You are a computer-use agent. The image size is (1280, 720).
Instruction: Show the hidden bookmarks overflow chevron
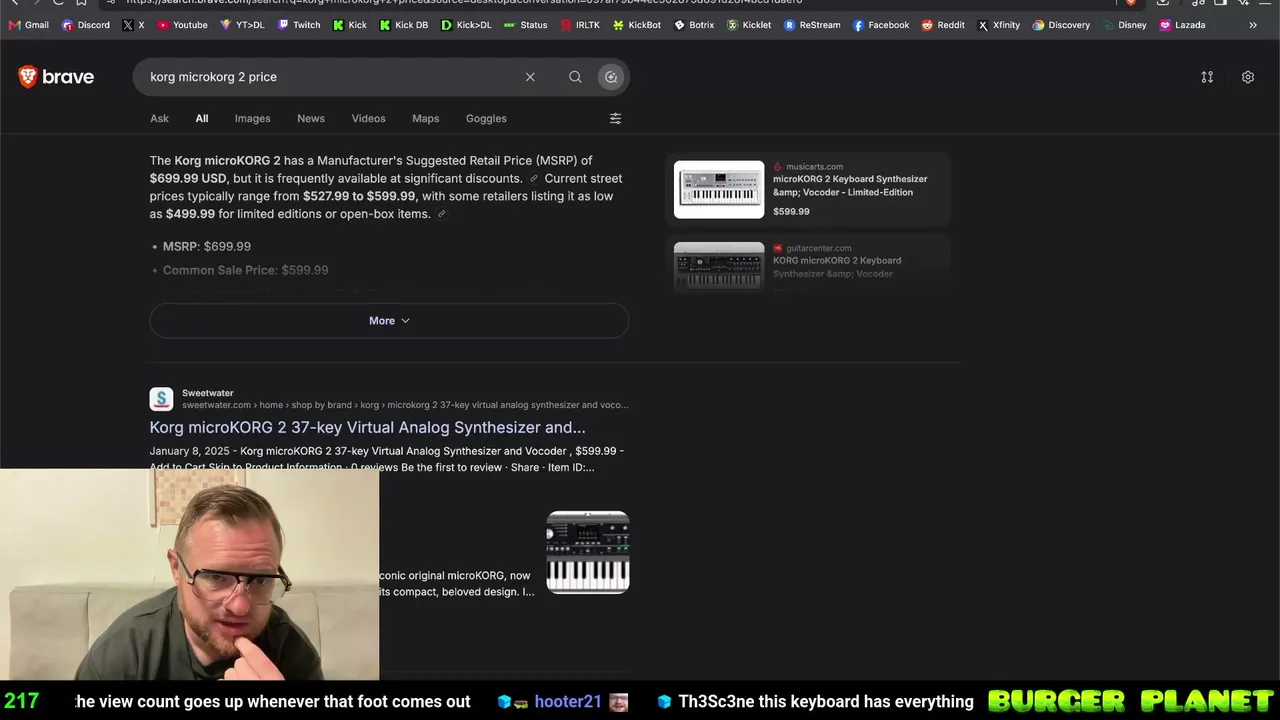[x=1253, y=25]
